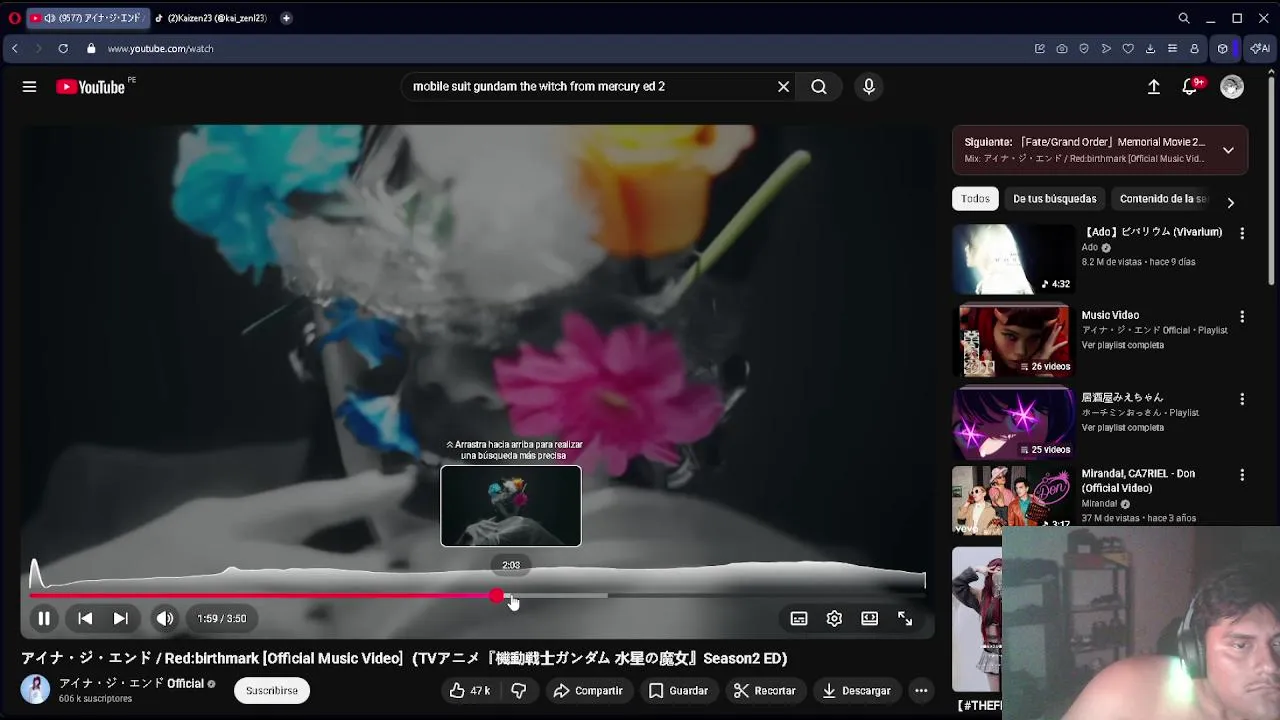Show more filter chips with right arrow
The height and width of the screenshot is (720, 1280).
click(x=1231, y=202)
